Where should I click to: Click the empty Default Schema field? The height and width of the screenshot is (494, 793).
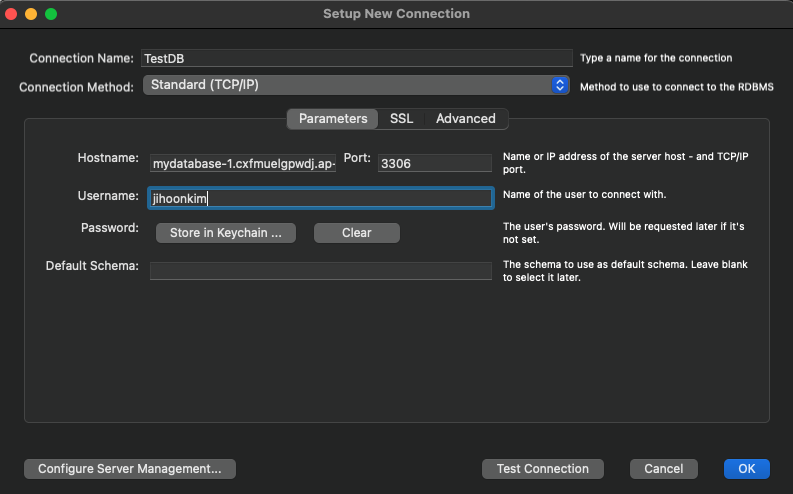(321, 271)
